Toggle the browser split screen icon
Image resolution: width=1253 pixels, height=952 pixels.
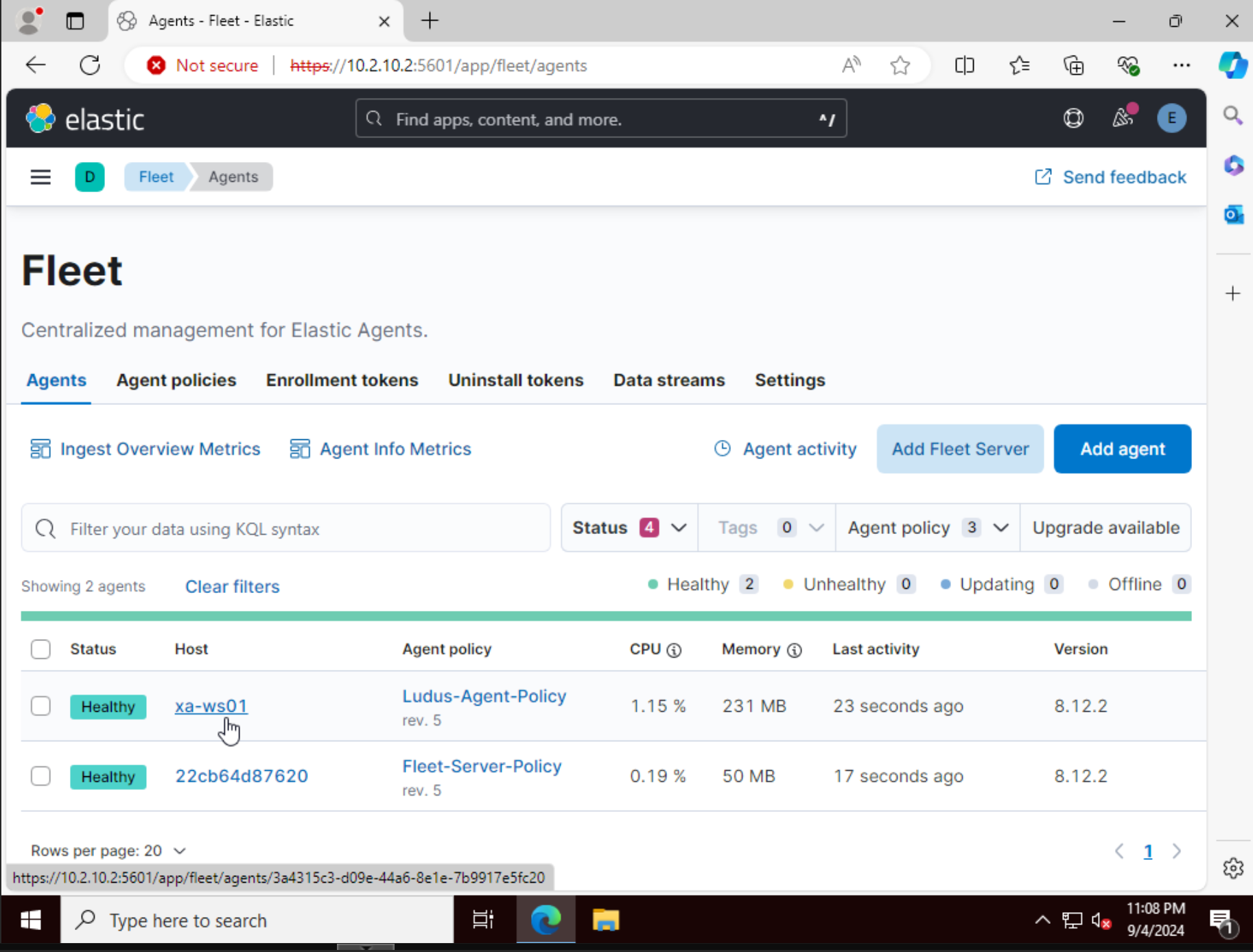(965, 65)
